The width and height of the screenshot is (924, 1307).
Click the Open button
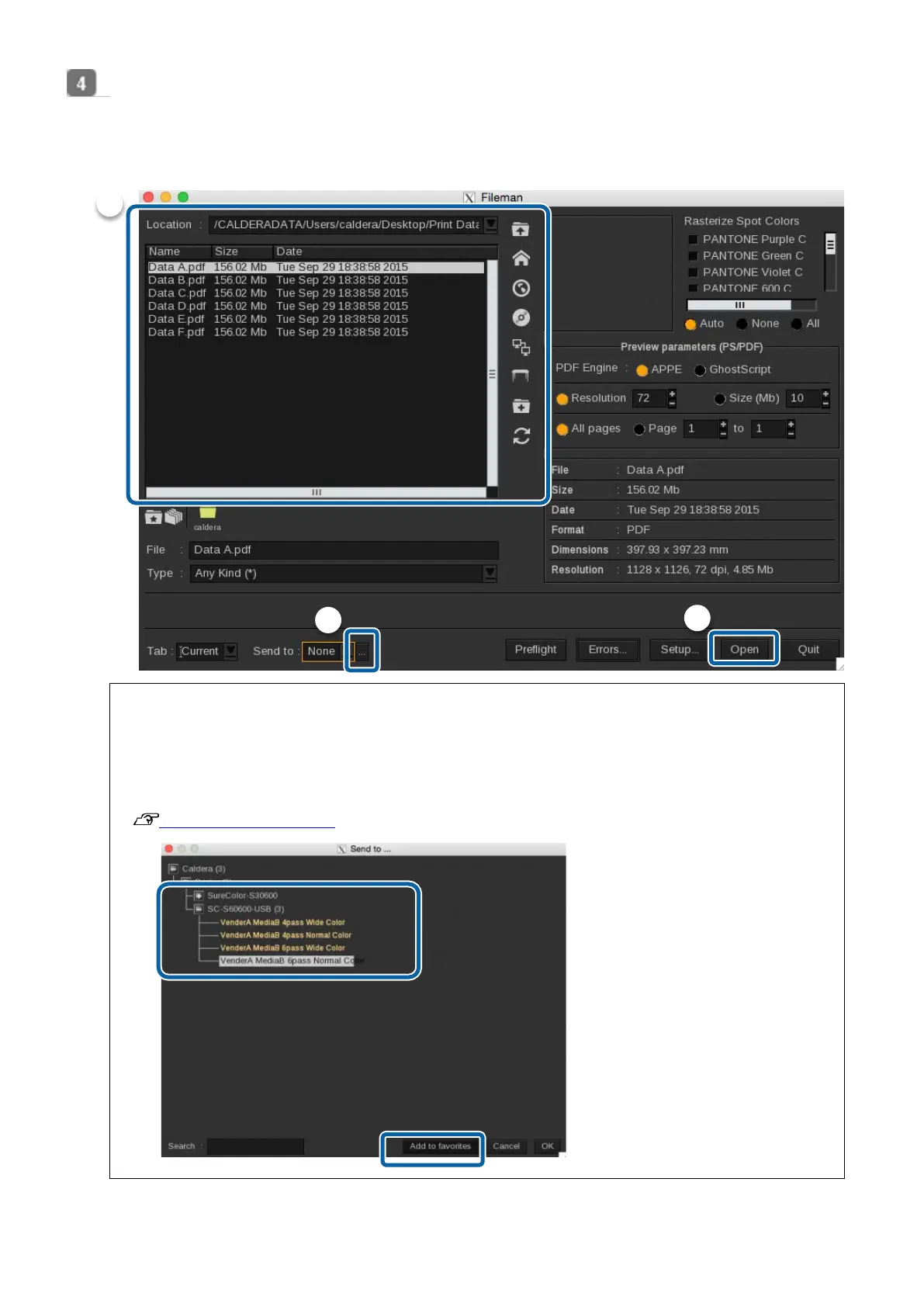744,650
